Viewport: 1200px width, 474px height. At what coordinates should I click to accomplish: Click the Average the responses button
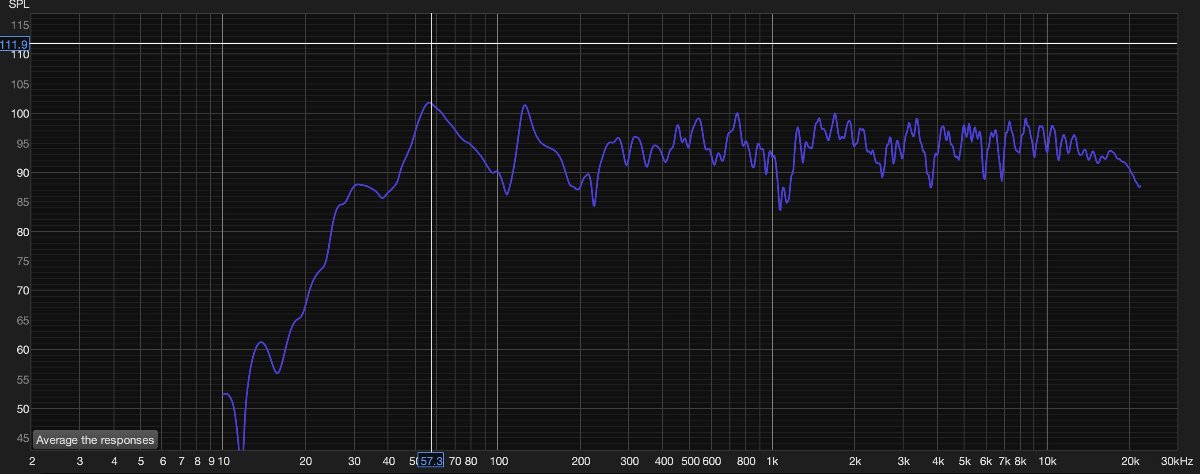[95, 440]
